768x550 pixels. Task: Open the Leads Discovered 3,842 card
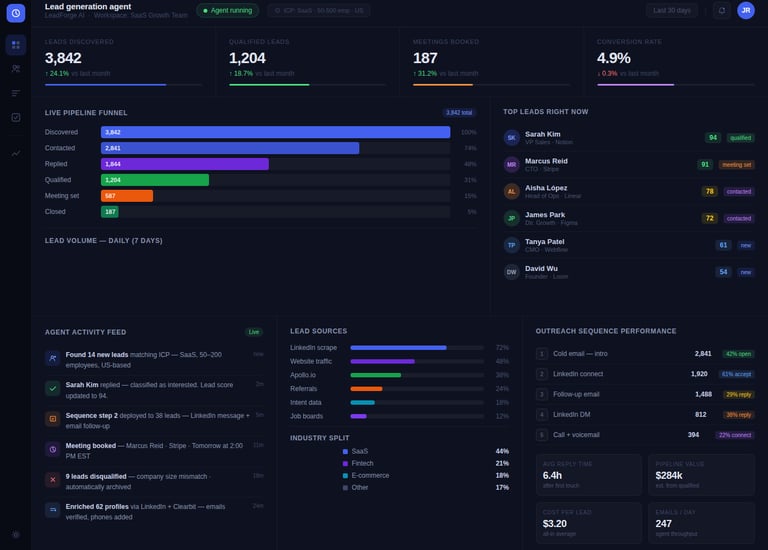[x=123, y=62]
